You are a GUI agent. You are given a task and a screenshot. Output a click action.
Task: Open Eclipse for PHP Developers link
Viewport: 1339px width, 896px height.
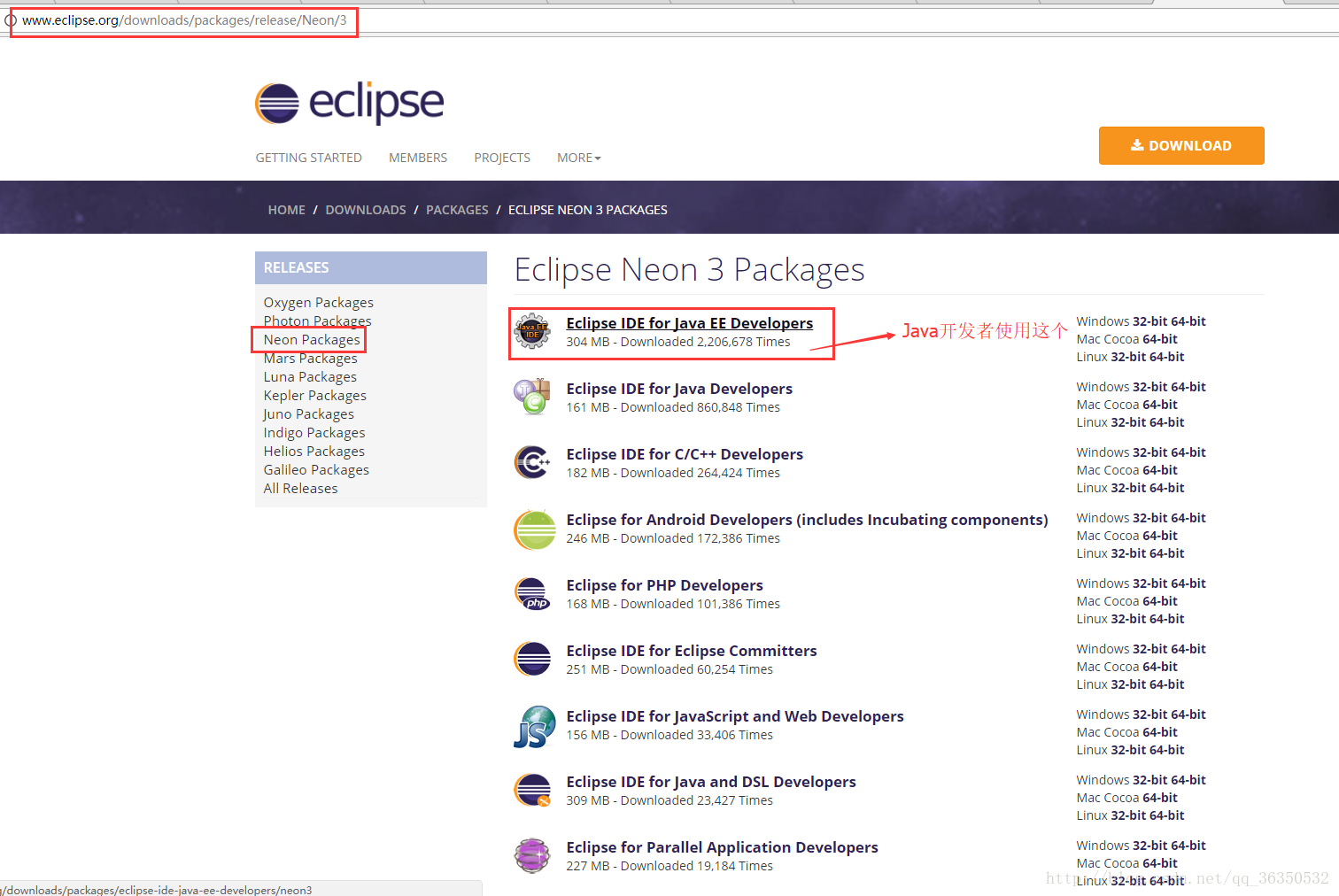tap(664, 585)
